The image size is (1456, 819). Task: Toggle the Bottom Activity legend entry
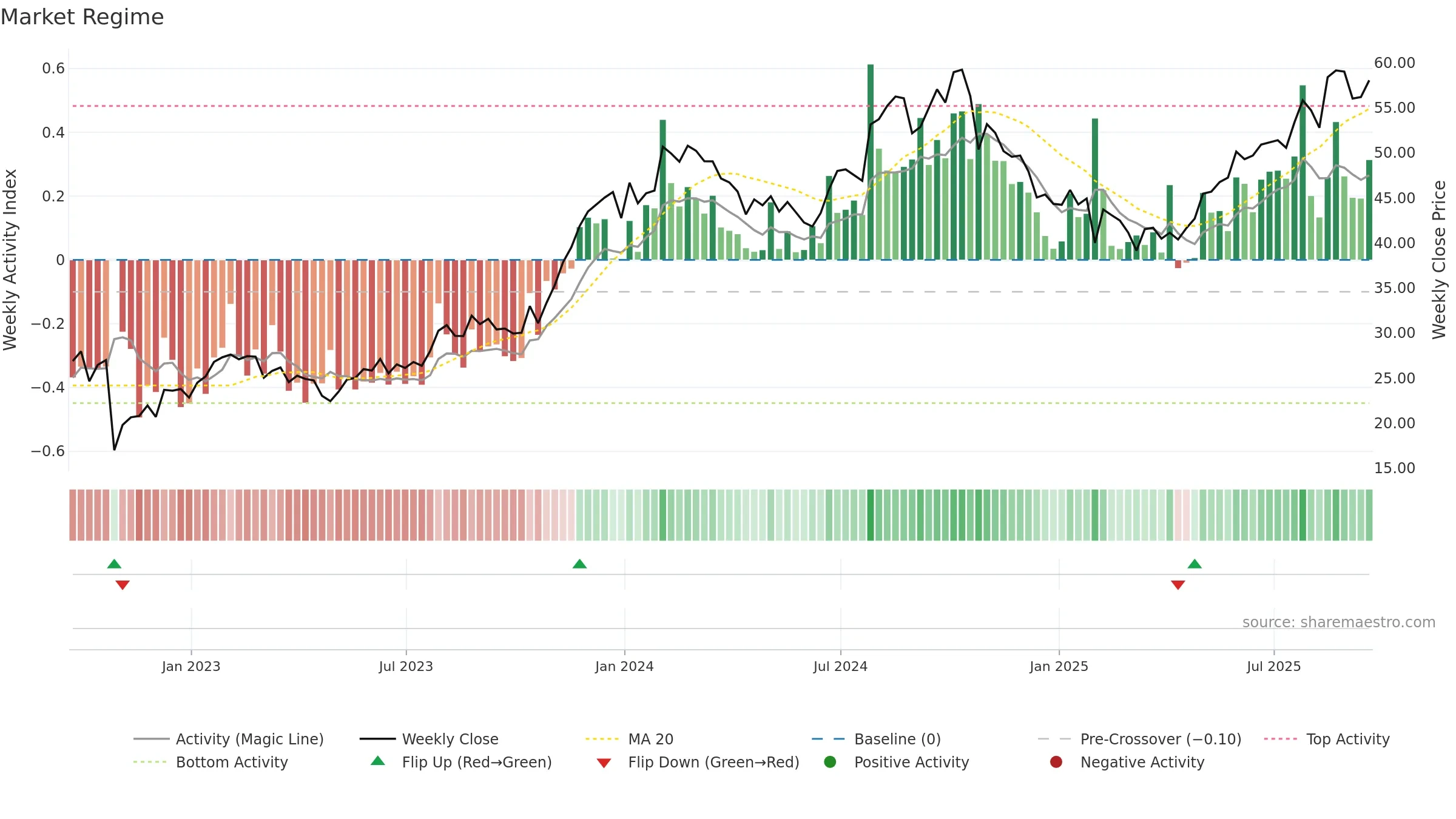[x=211, y=762]
